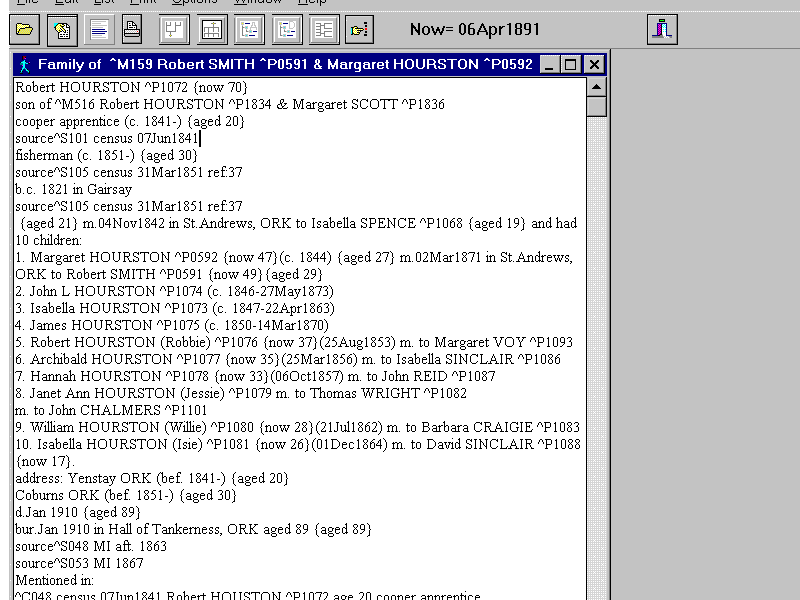Click the exit door icon right of the date

click(662, 30)
